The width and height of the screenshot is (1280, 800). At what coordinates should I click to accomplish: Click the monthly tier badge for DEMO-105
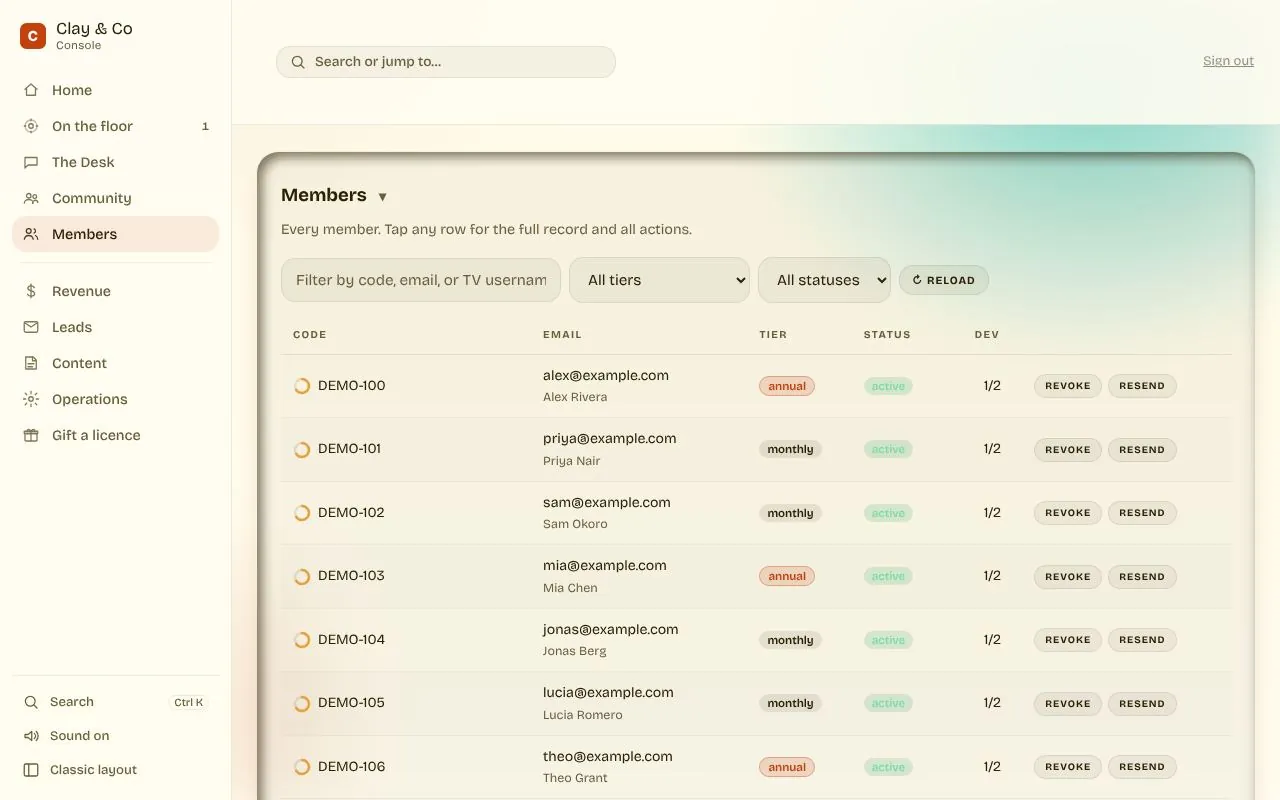tap(790, 703)
